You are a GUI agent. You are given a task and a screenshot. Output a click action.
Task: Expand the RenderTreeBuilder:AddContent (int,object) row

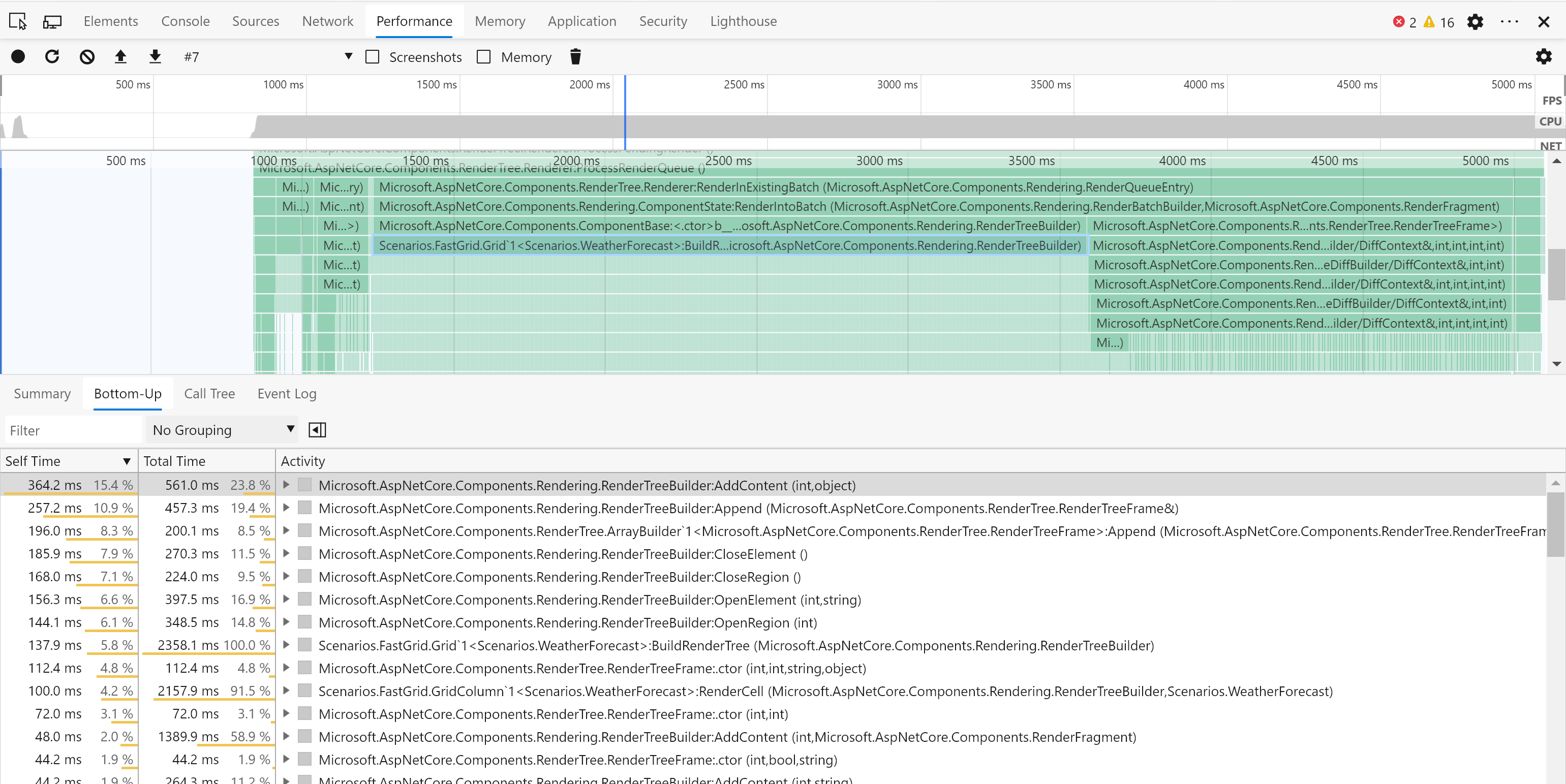(286, 485)
